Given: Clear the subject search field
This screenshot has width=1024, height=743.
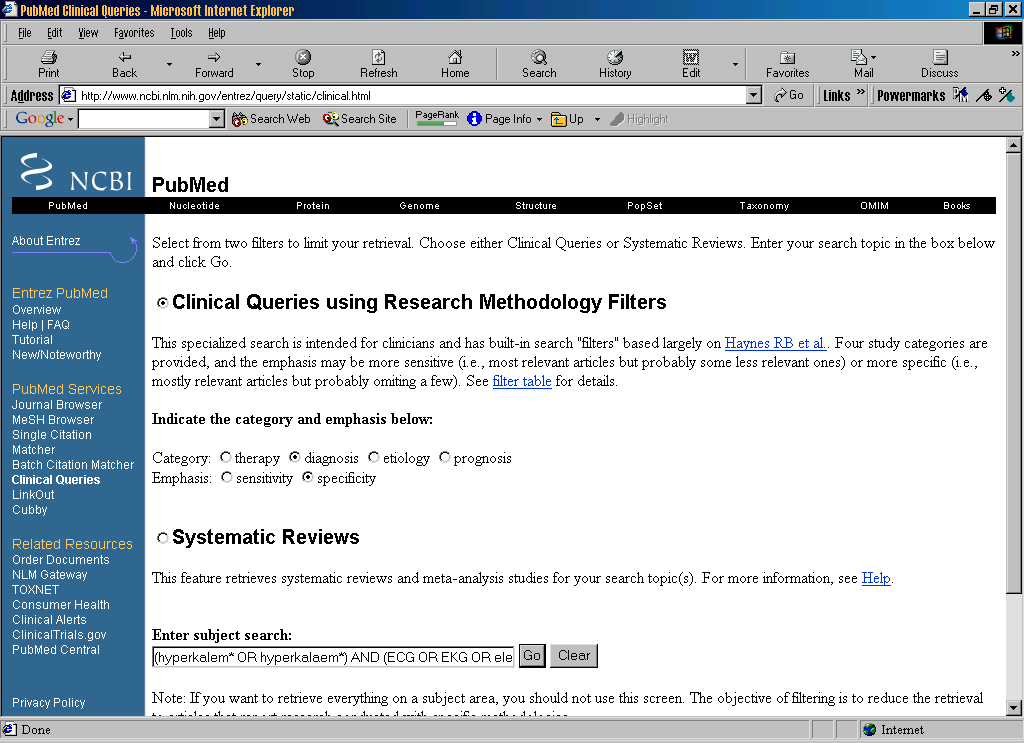Looking at the screenshot, I should click(x=574, y=656).
